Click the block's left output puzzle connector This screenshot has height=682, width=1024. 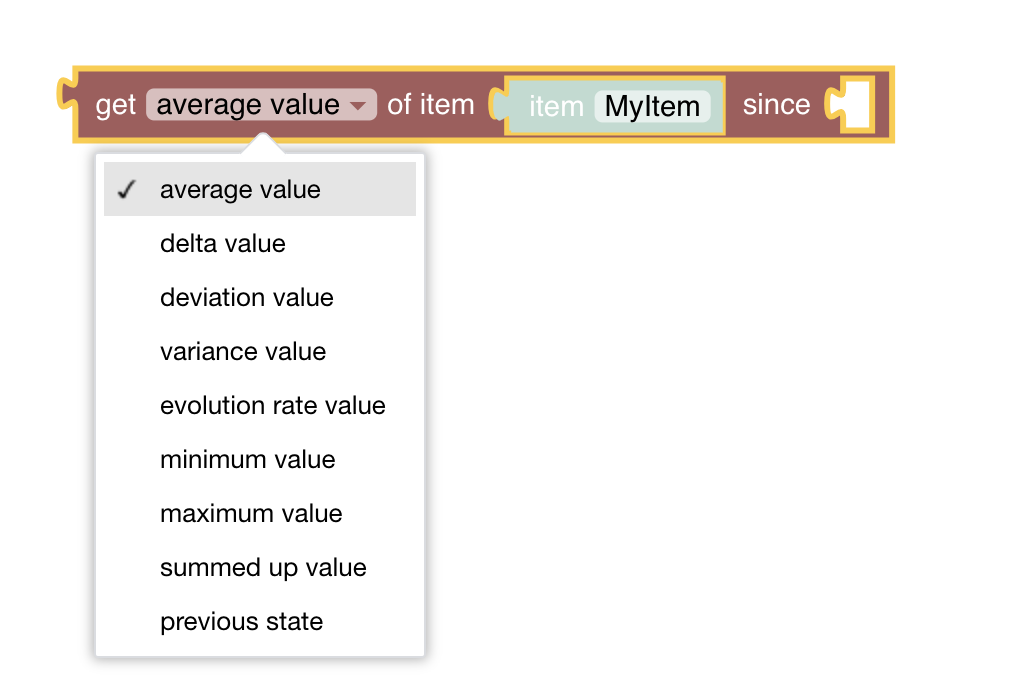(x=68, y=95)
